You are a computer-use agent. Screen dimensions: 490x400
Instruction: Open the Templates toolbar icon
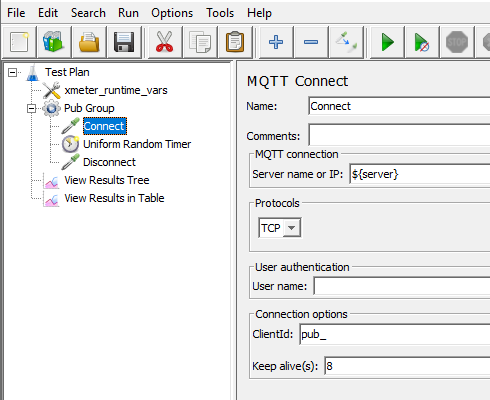click(x=54, y=42)
